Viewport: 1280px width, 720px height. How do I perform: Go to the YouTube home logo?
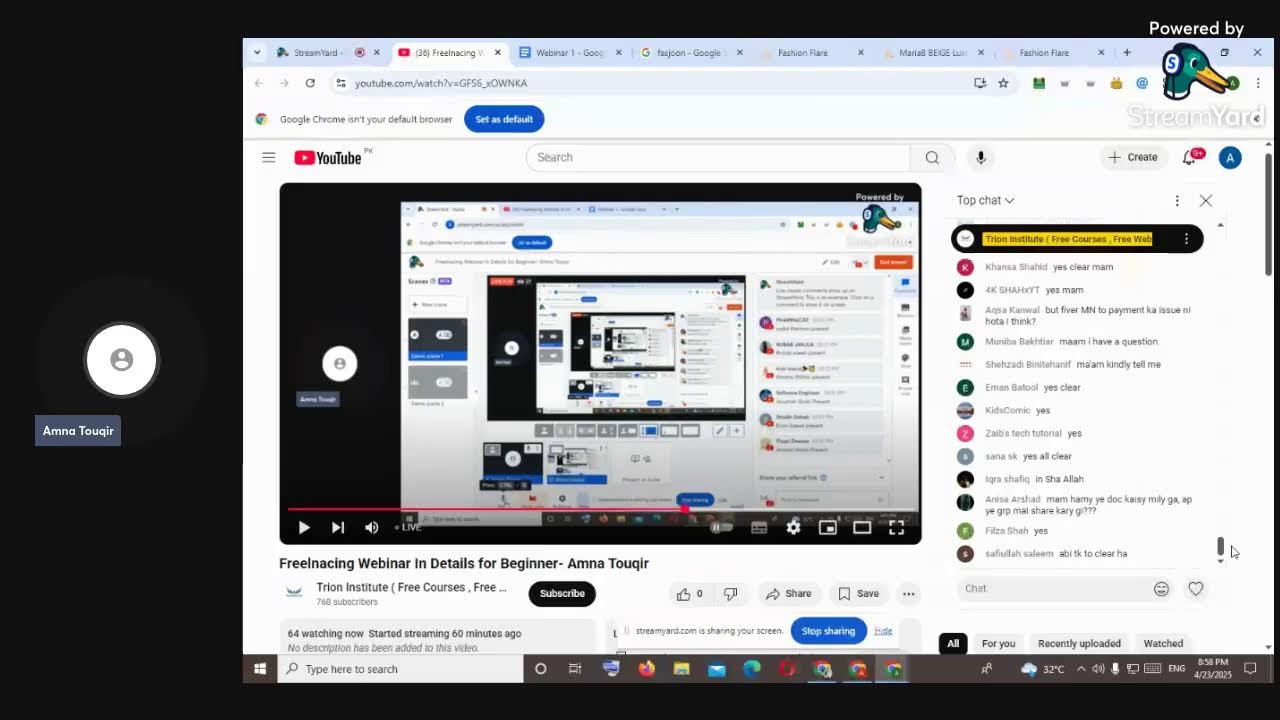328,157
